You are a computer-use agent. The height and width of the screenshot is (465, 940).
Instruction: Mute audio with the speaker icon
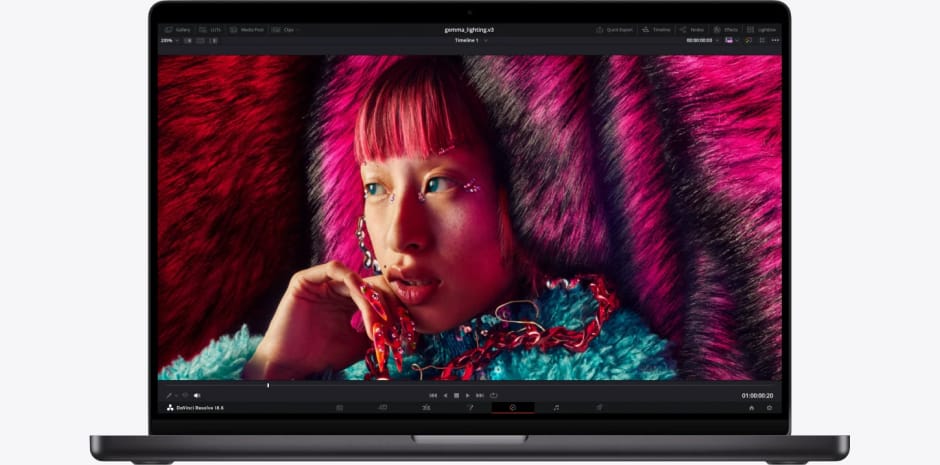(x=197, y=395)
